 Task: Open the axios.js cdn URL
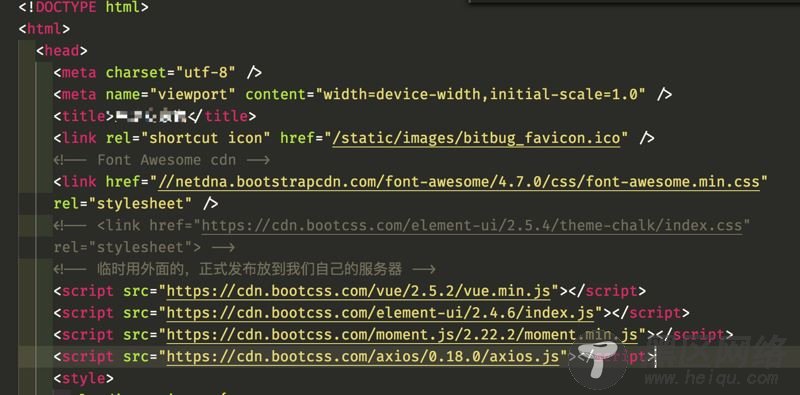[363, 356]
